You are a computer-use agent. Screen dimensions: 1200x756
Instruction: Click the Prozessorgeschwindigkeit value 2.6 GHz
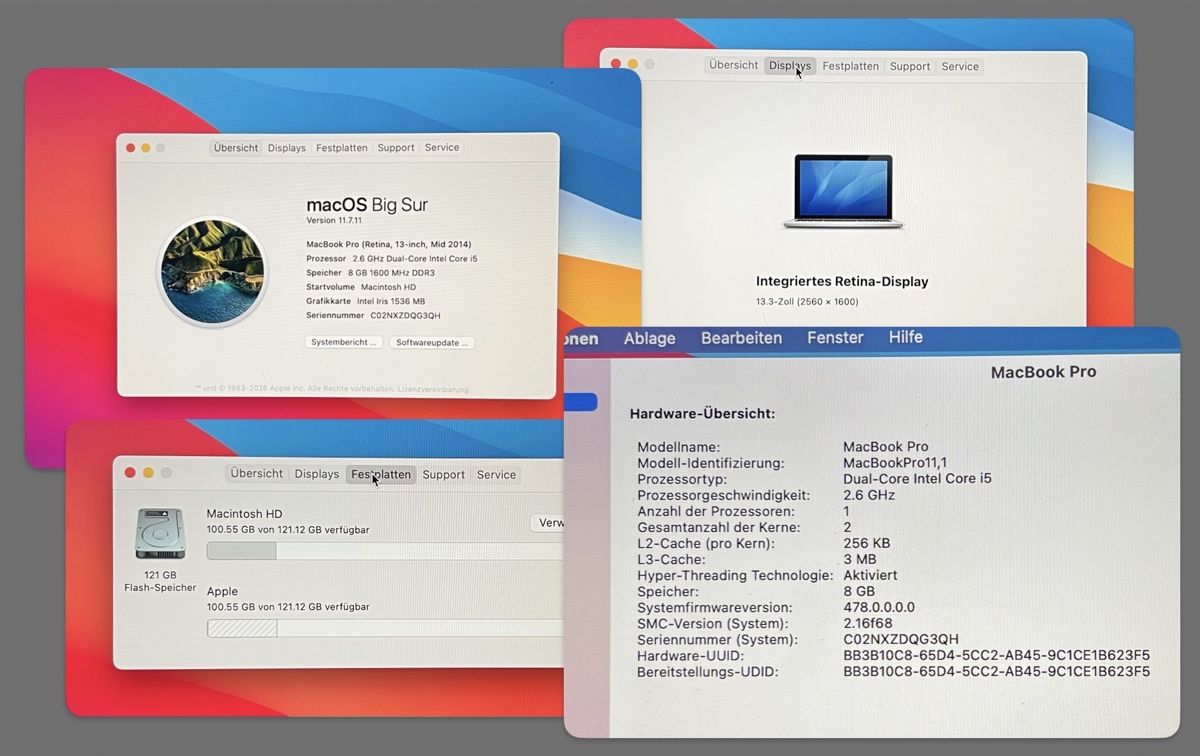tap(869, 495)
